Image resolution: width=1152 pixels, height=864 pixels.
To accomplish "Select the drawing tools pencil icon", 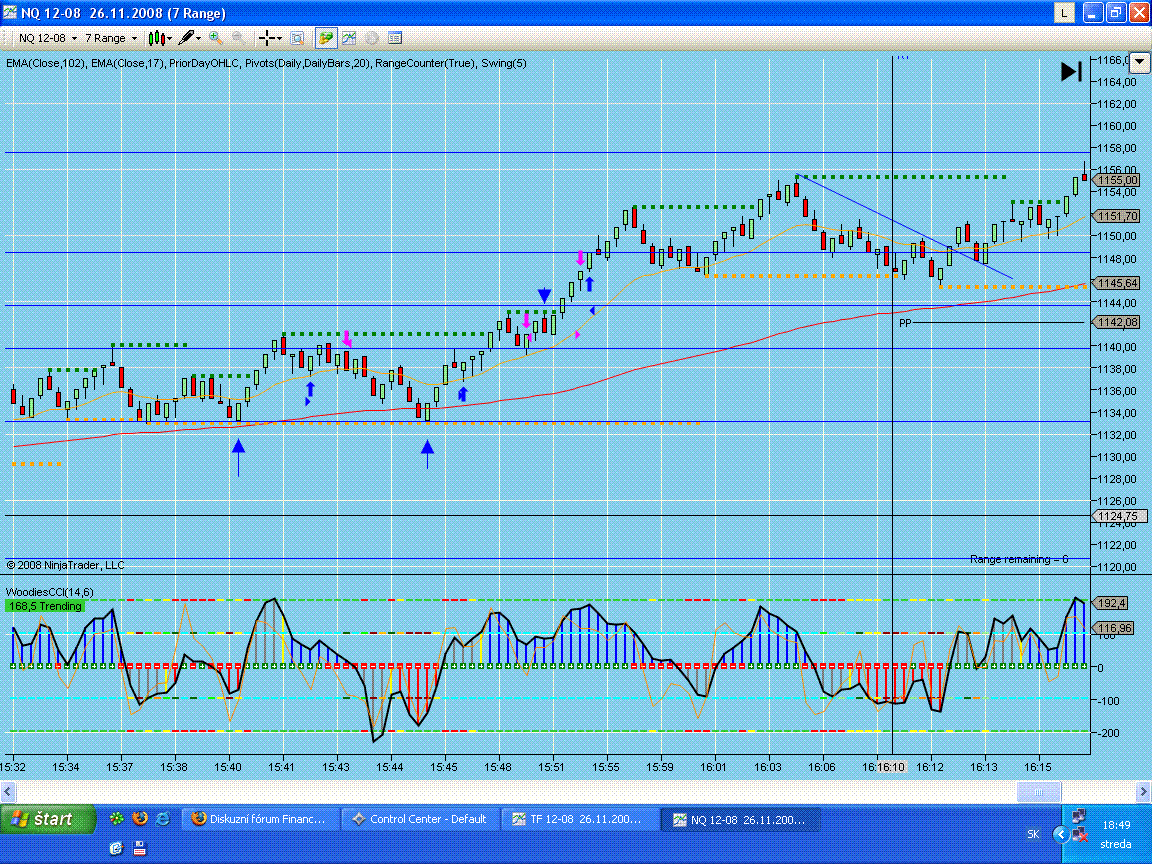I will point(189,38).
